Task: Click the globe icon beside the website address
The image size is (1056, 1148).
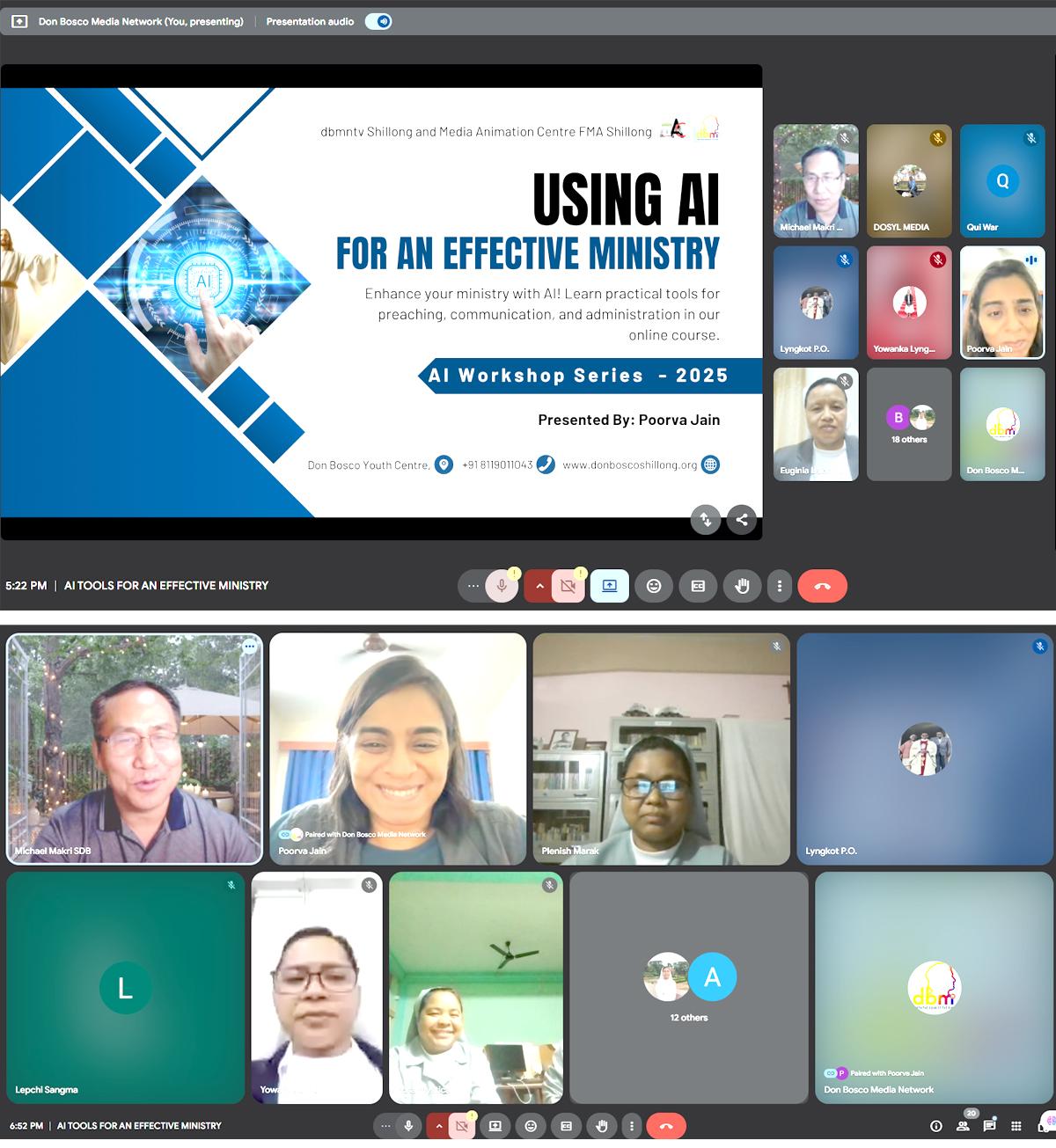Action: click(710, 464)
